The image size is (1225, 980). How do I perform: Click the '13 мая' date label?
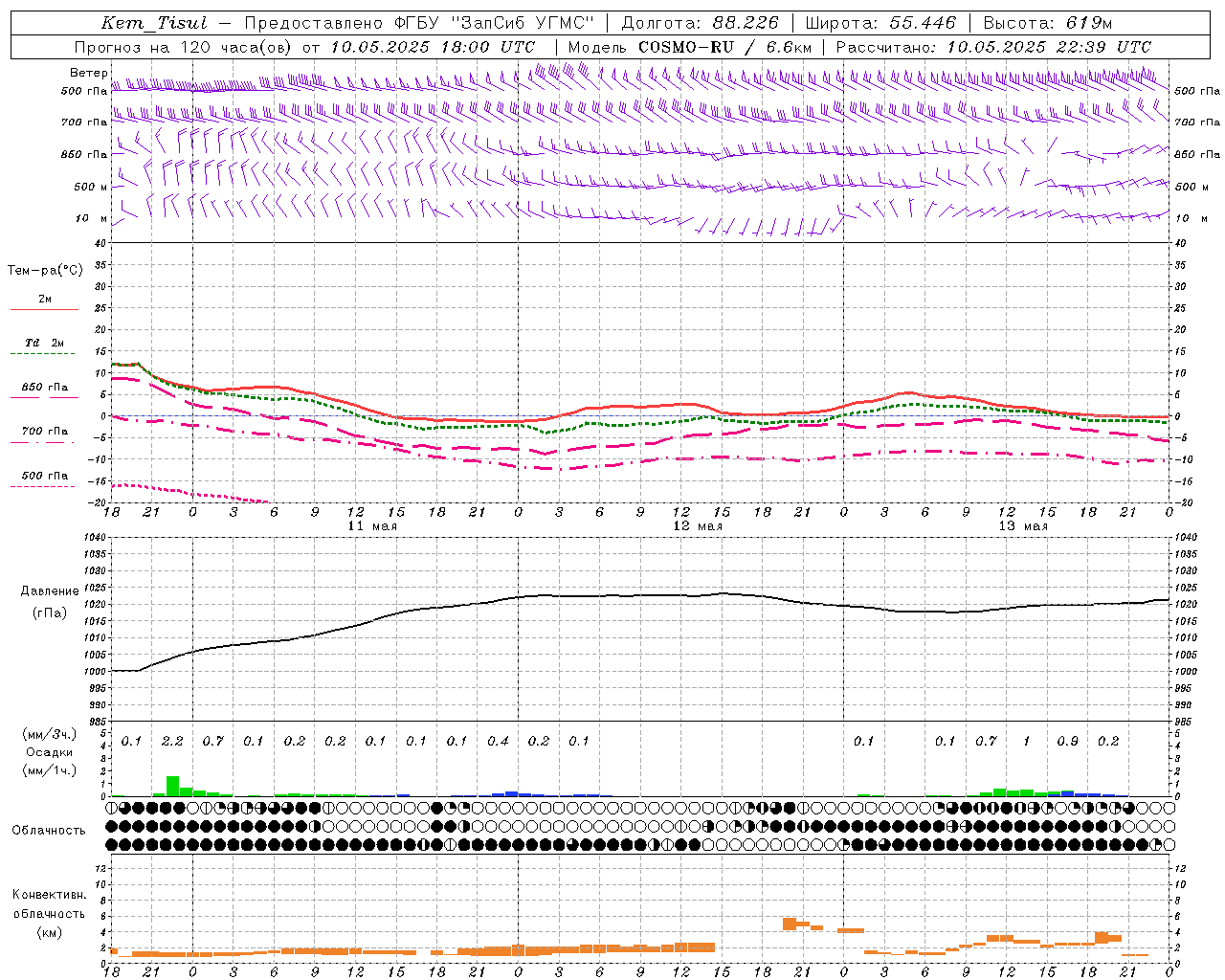click(1022, 526)
